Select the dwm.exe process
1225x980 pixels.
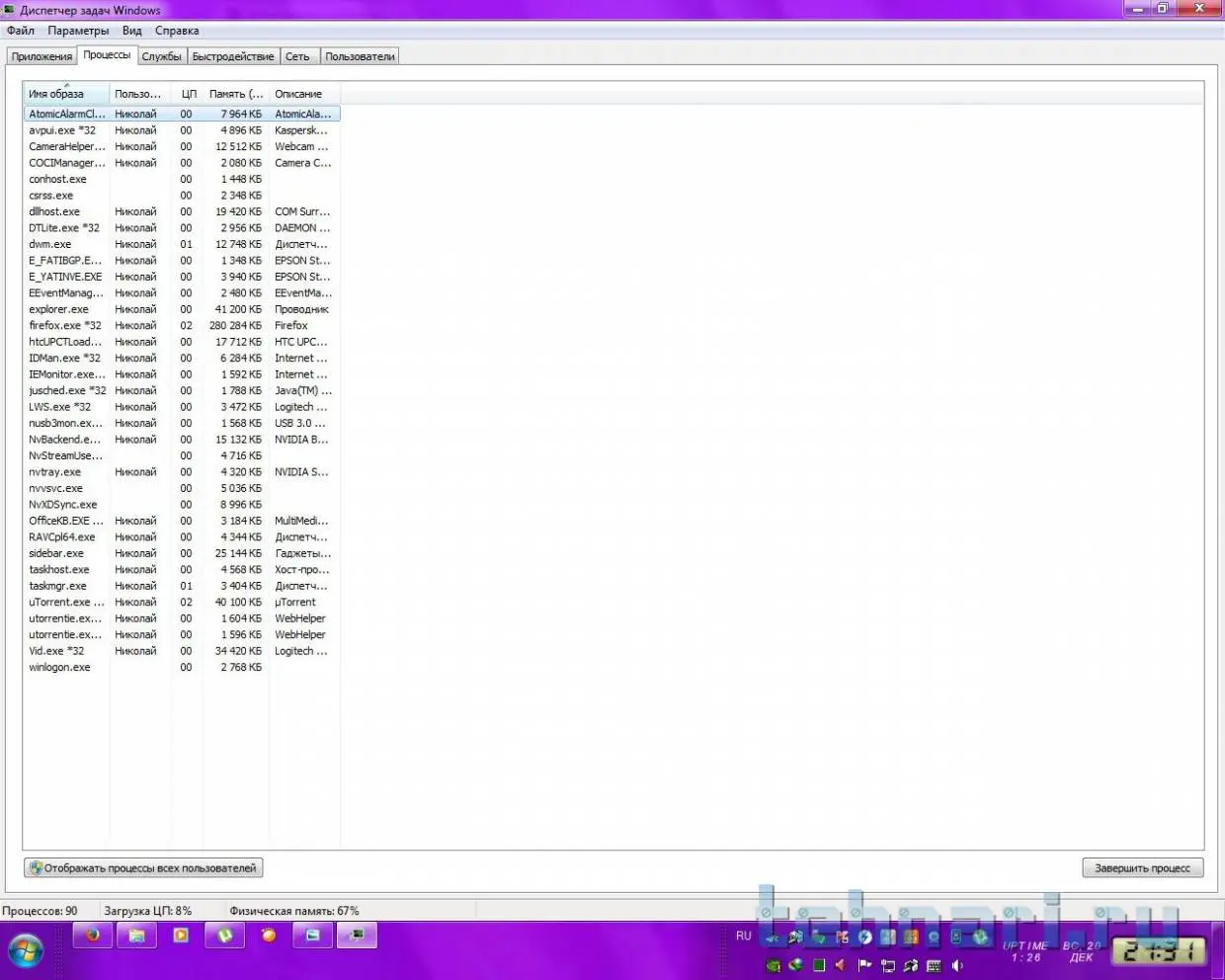coord(182,244)
